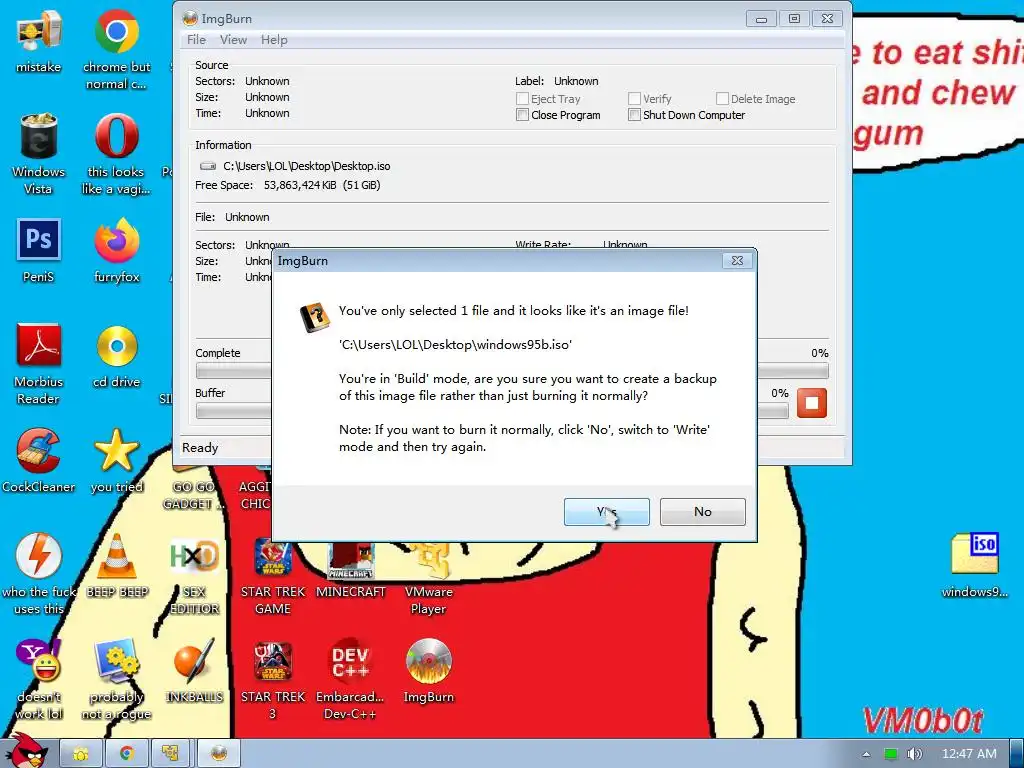The image size is (1024, 768).
Task: Maximize the ImgBurn main window
Action: pyautogui.click(x=794, y=18)
